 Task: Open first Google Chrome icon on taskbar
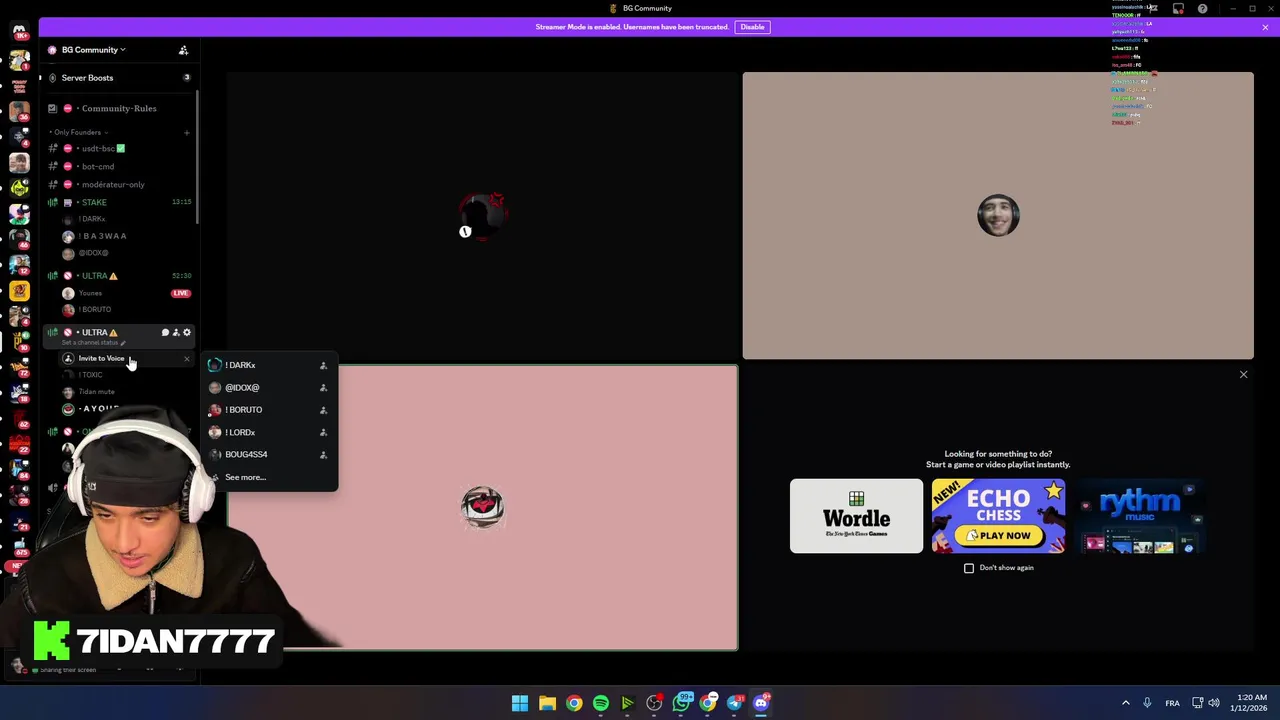[574, 703]
